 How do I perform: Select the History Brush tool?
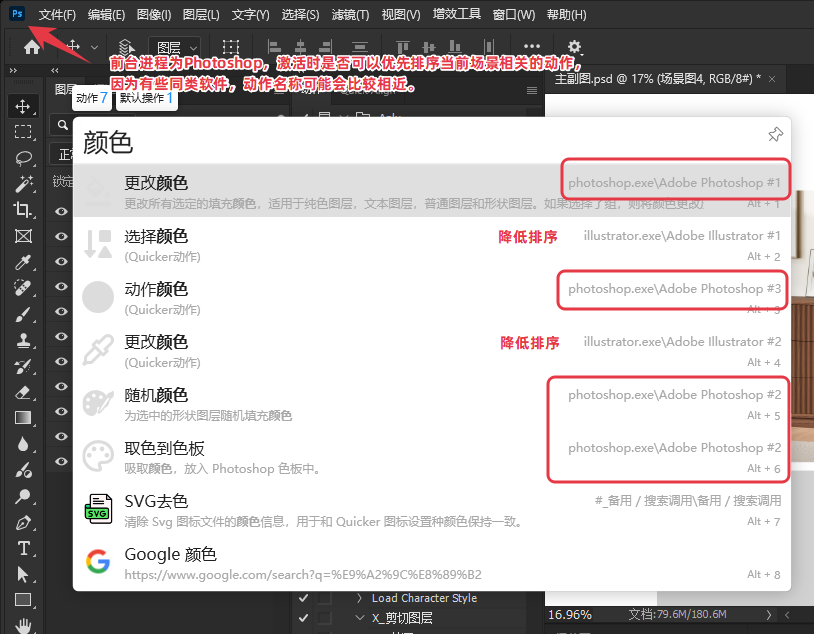[23, 366]
